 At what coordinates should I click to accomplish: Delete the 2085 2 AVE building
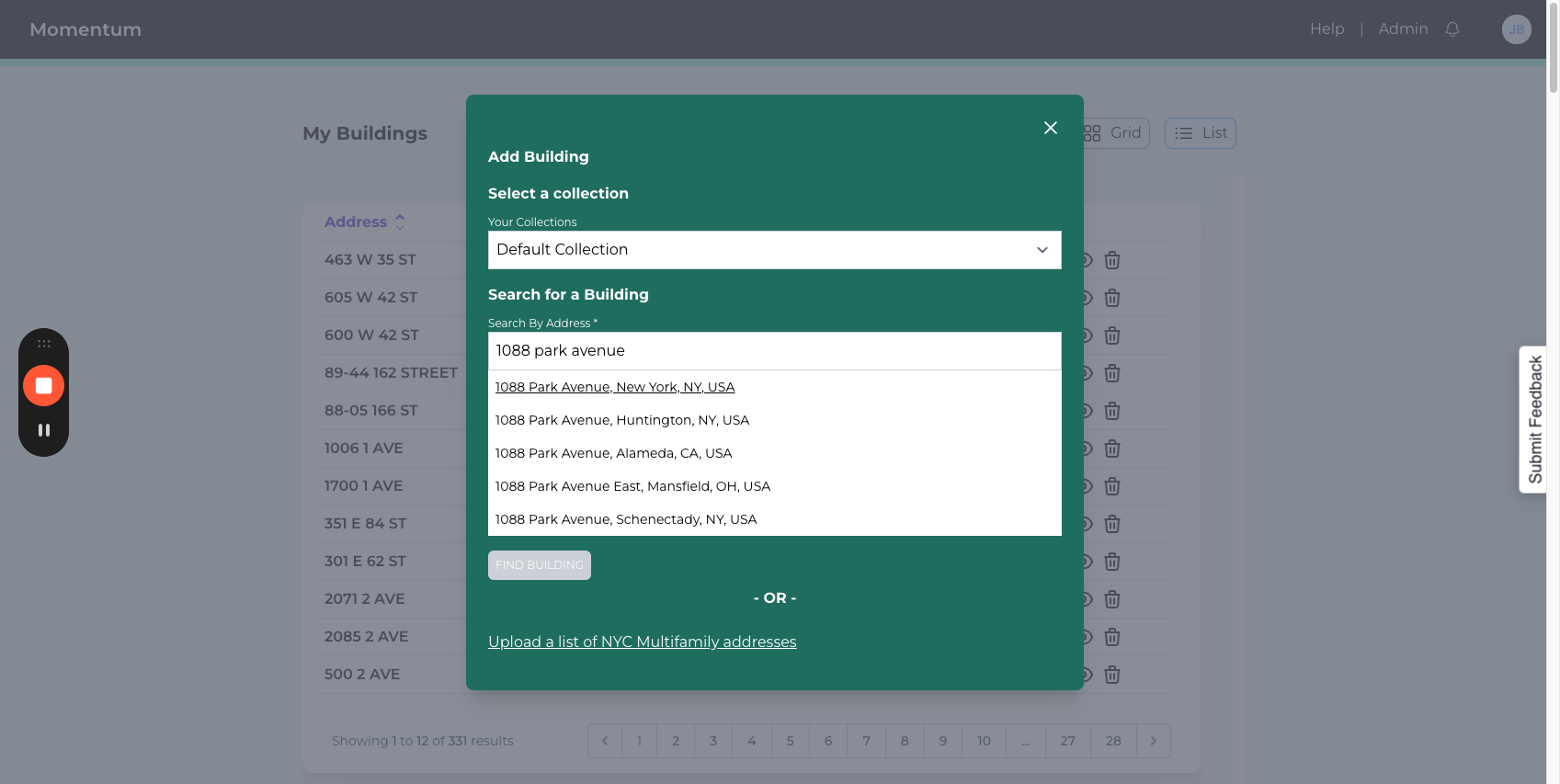pyautogui.click(x=1112, y=637)
